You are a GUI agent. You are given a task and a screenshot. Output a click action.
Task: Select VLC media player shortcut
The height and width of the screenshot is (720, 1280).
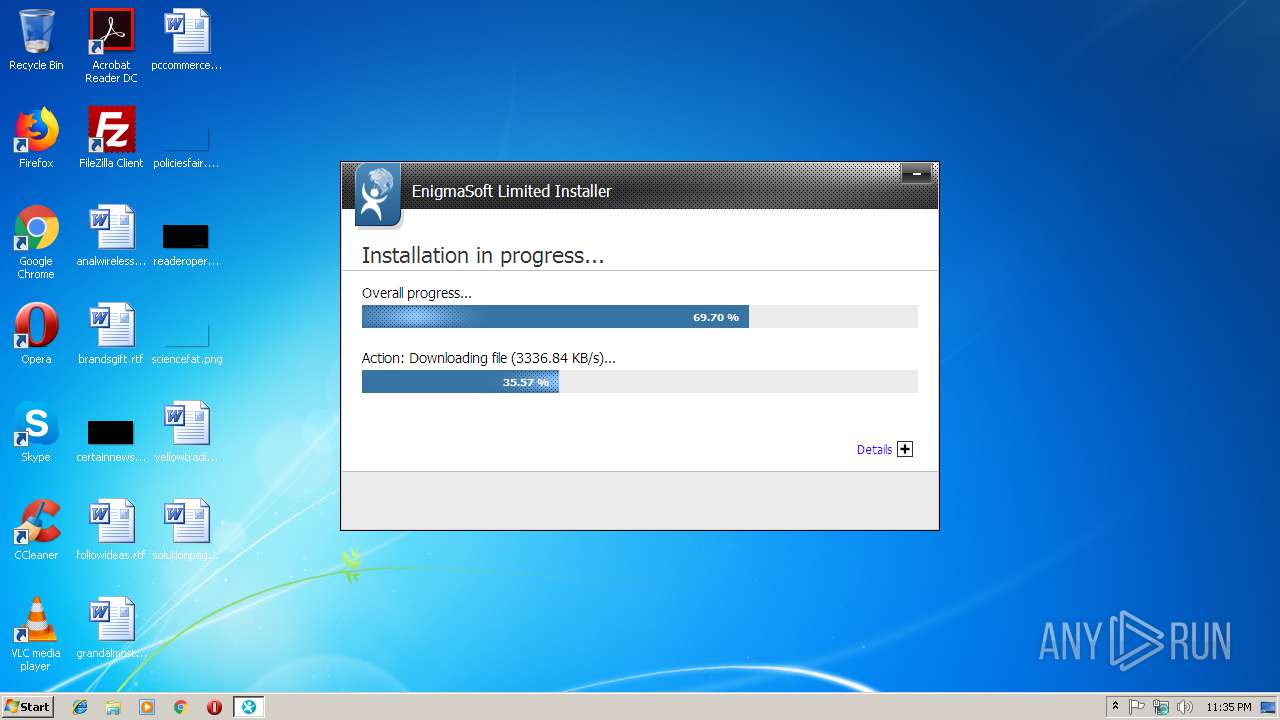coord(36,634)
